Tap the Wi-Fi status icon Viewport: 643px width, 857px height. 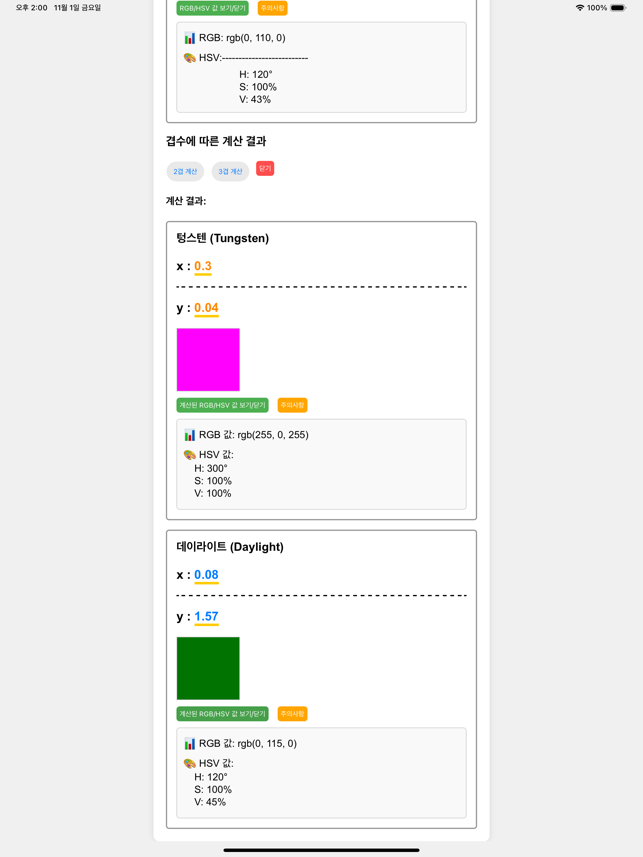point(580,8)
